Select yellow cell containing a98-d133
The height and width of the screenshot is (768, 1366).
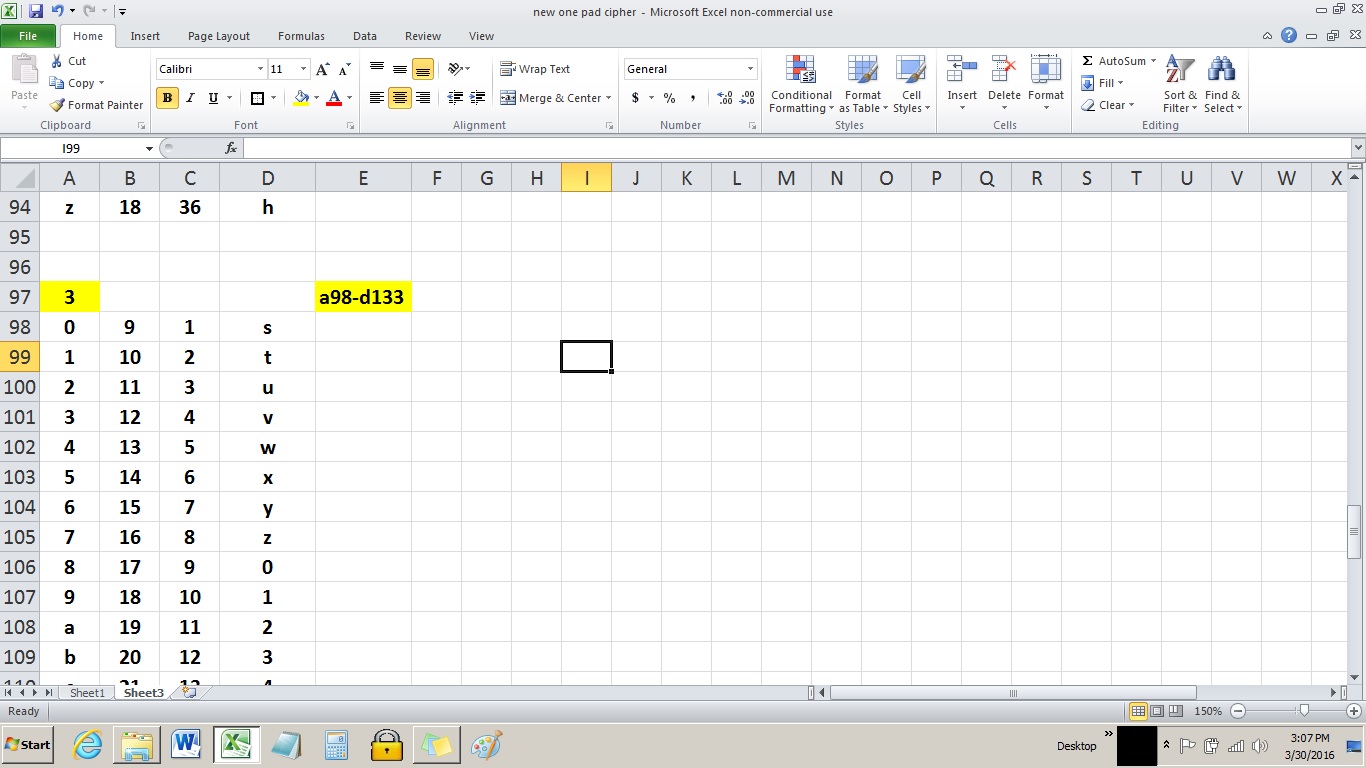(x=363, y=297)
